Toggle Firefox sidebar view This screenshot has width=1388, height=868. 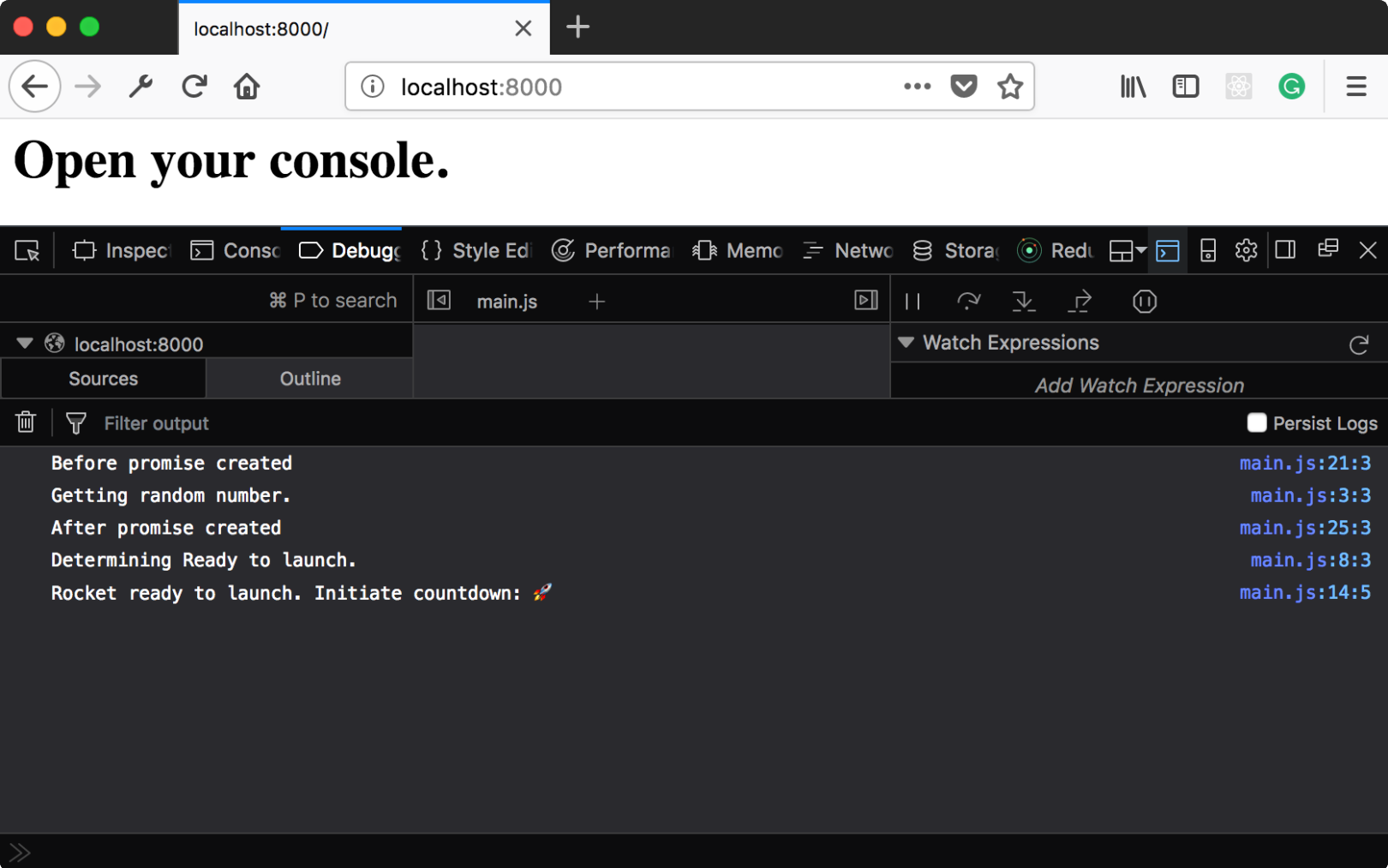pos(1186,87)
